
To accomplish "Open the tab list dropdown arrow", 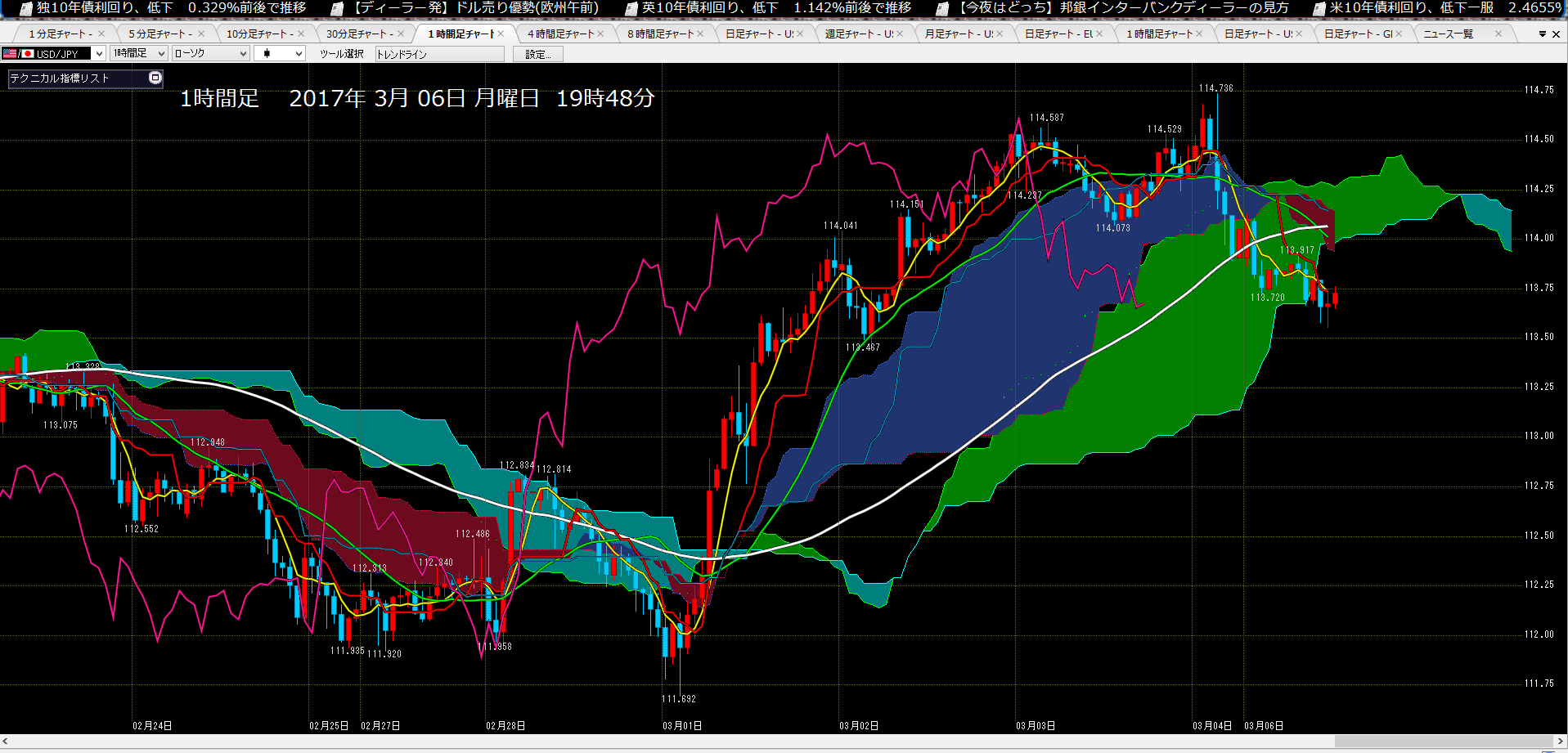I will click(1543, 34).
